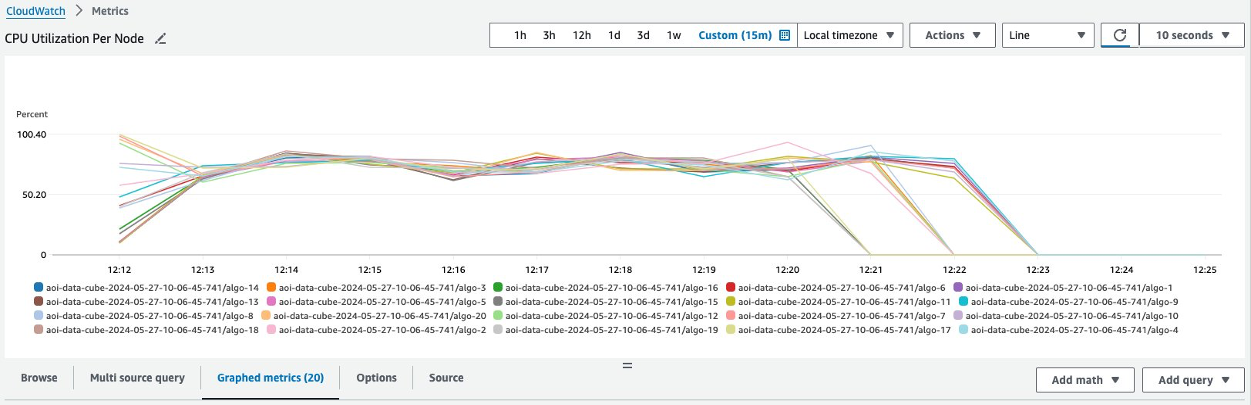Viewport: 1251px width, 405px height.
Task: Open the 10 seconds refresh interval dropdown
Action: point(1191,35)
